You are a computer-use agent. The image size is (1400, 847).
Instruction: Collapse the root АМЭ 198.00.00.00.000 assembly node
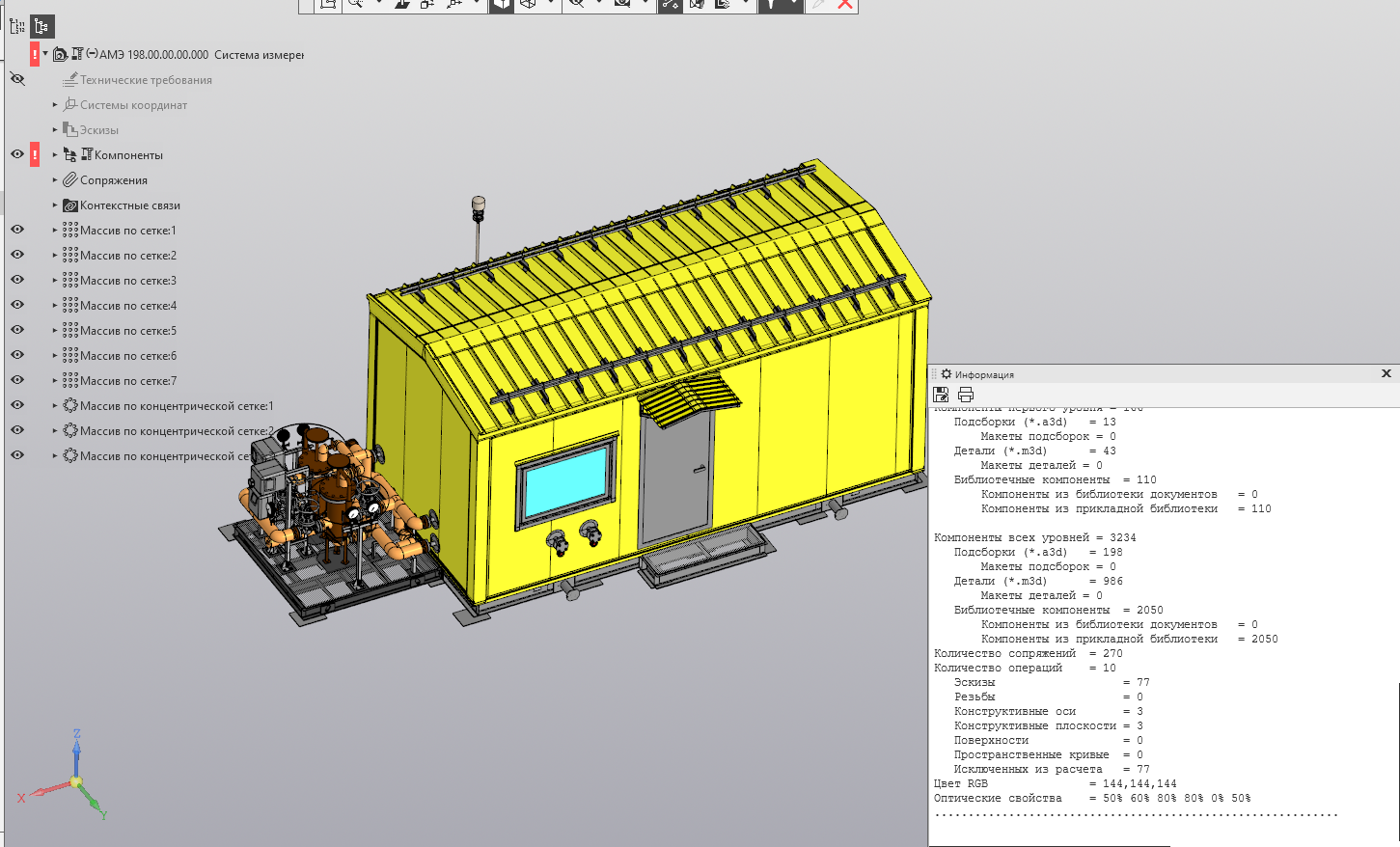(45, 54)
